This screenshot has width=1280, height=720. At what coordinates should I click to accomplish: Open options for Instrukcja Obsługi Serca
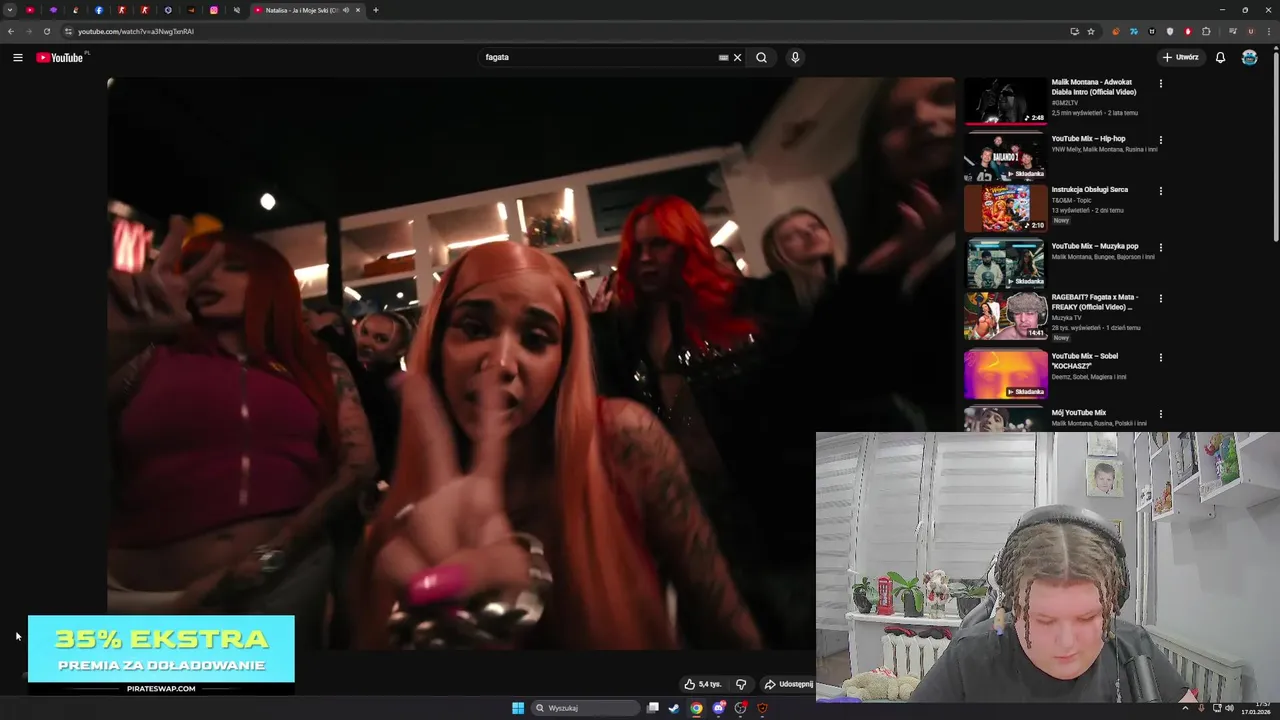coord(1160,191)
